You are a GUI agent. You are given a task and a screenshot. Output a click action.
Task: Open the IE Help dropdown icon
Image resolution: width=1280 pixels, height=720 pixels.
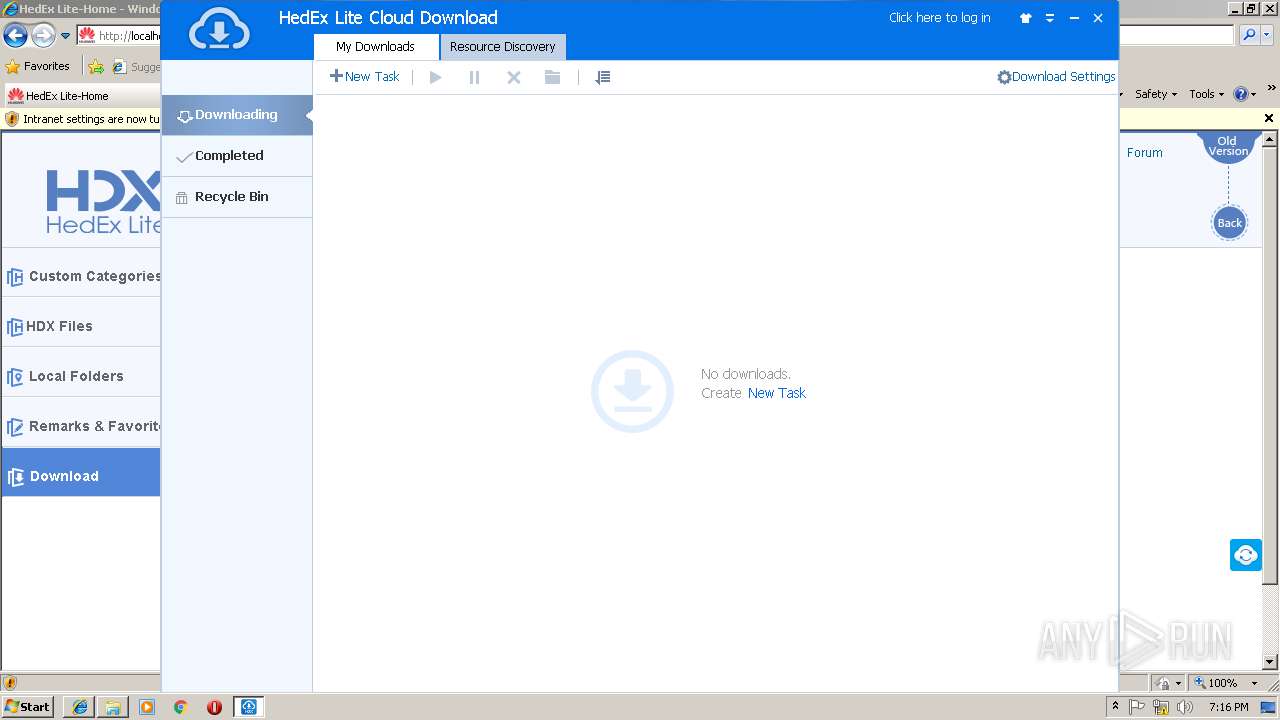[x=1245, y=94]
